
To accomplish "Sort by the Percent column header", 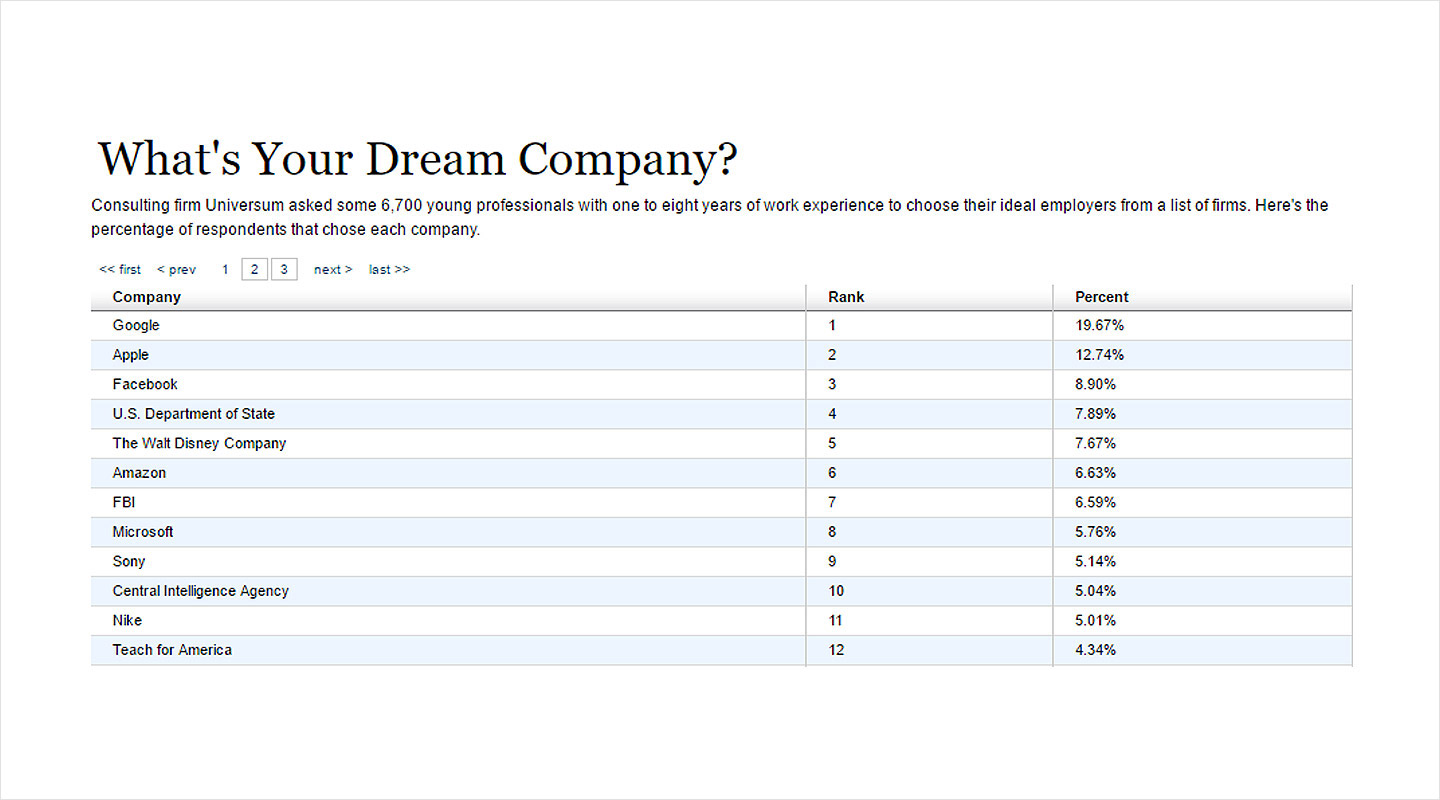I will (x=1101, y=297).
